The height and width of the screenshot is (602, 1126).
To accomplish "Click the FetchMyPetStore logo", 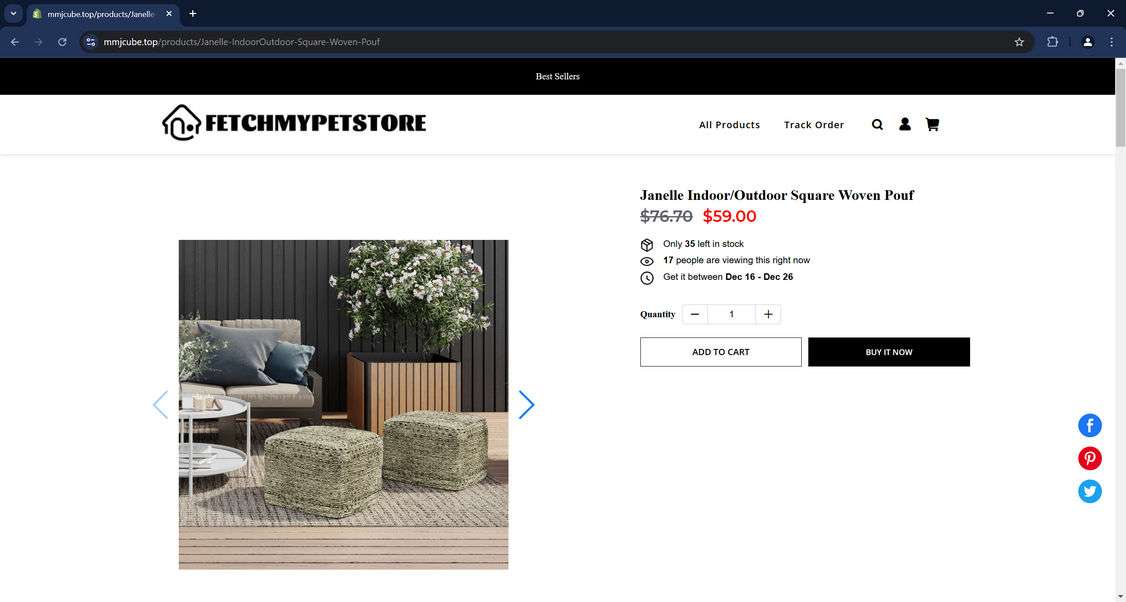I will coord(294,123).
